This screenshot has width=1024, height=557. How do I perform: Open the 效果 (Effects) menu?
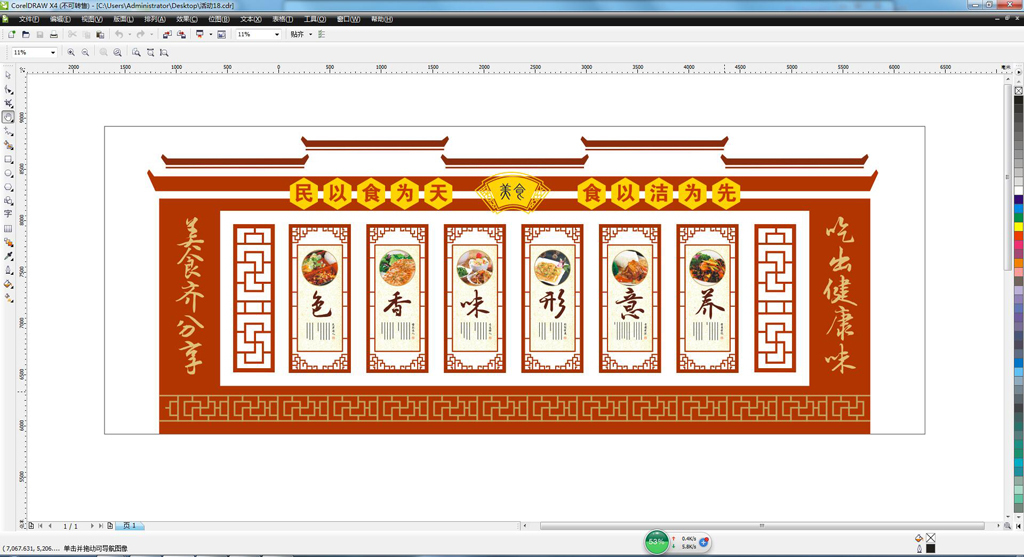(186, 19)
